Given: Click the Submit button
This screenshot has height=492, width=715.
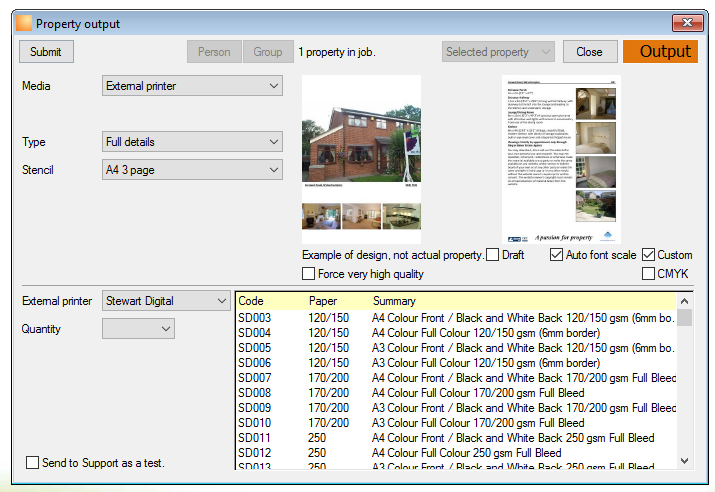Looking at the screenshot, I should pos(46,52).
